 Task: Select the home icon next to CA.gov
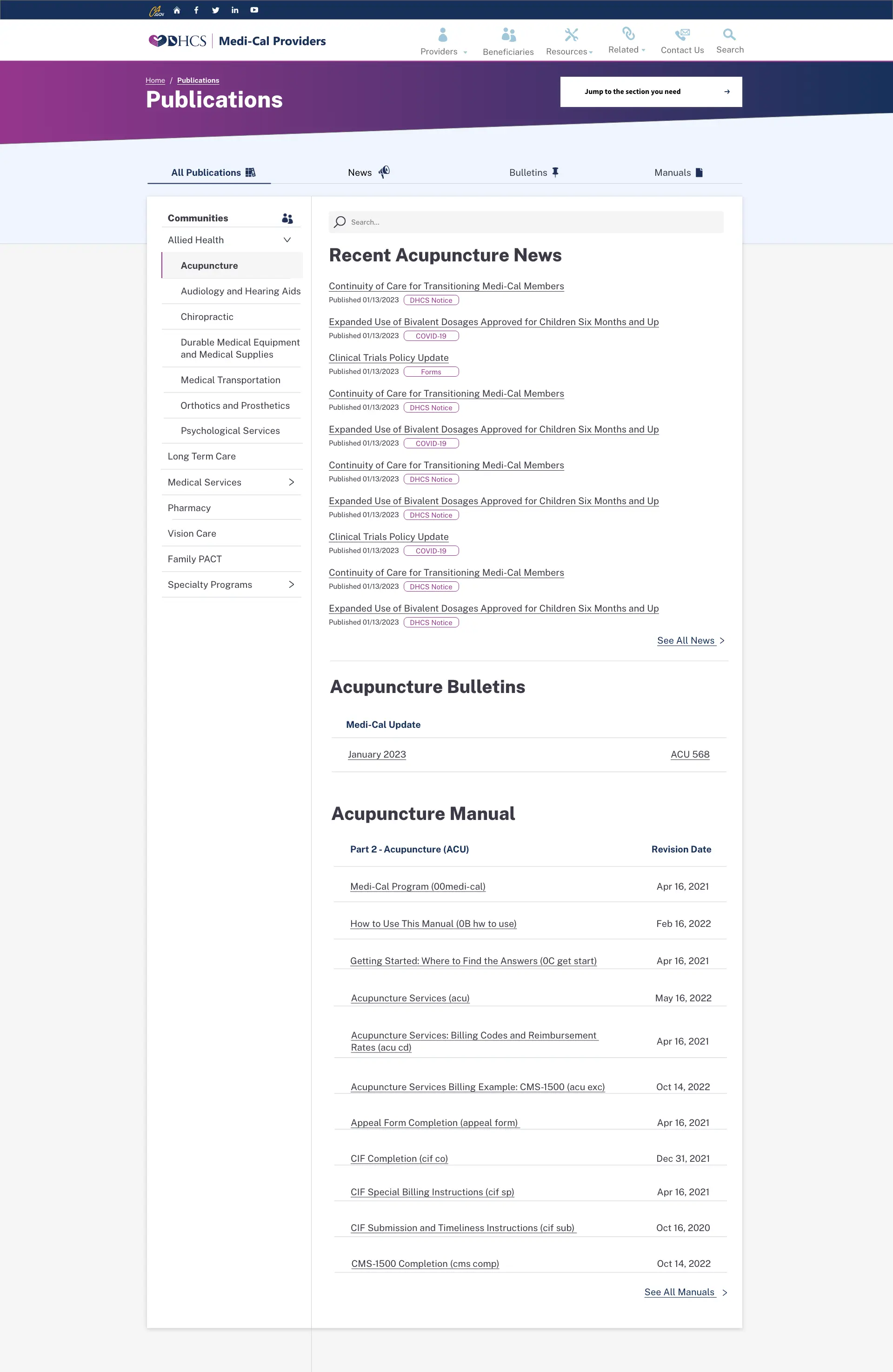point(176,10)
